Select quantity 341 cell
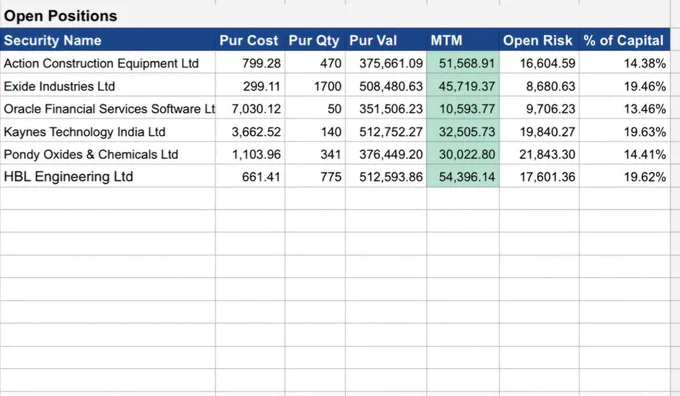The width and height of the screenshot is (680, 396). point(315,154)
